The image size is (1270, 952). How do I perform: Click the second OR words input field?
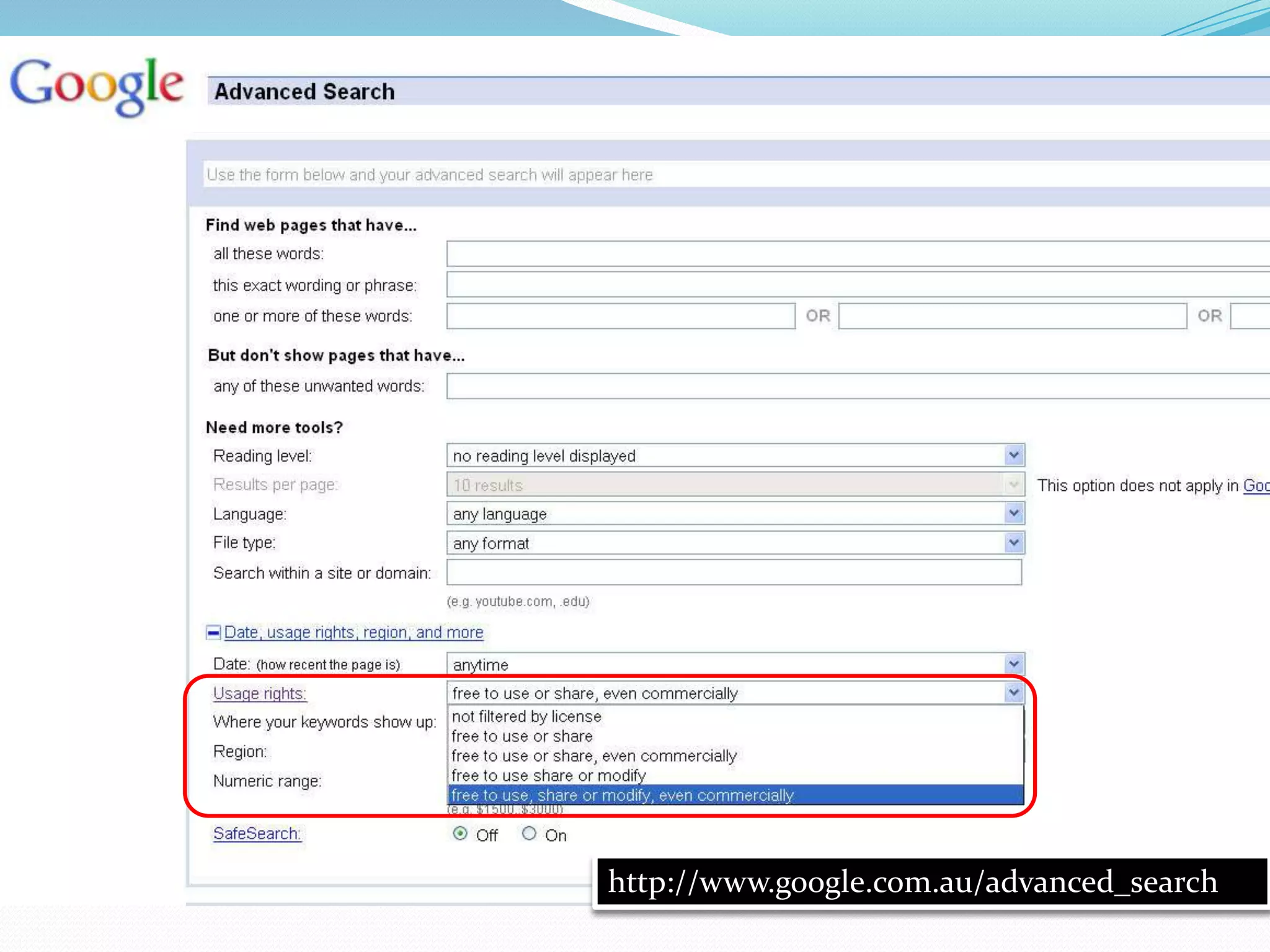click(1013, 316)
